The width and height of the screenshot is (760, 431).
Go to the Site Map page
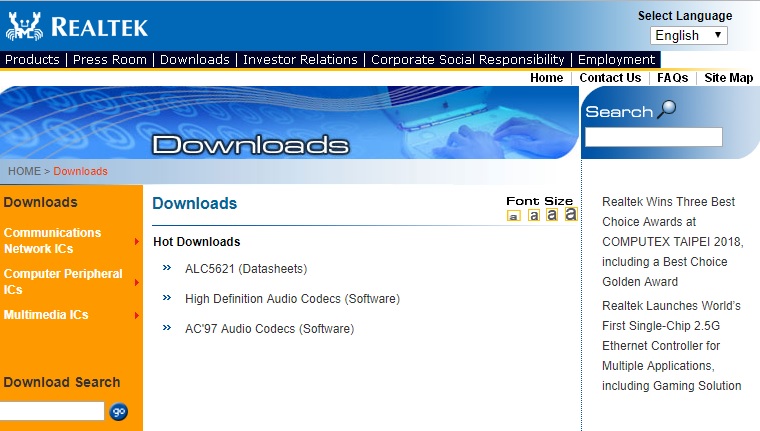point(728,78)
